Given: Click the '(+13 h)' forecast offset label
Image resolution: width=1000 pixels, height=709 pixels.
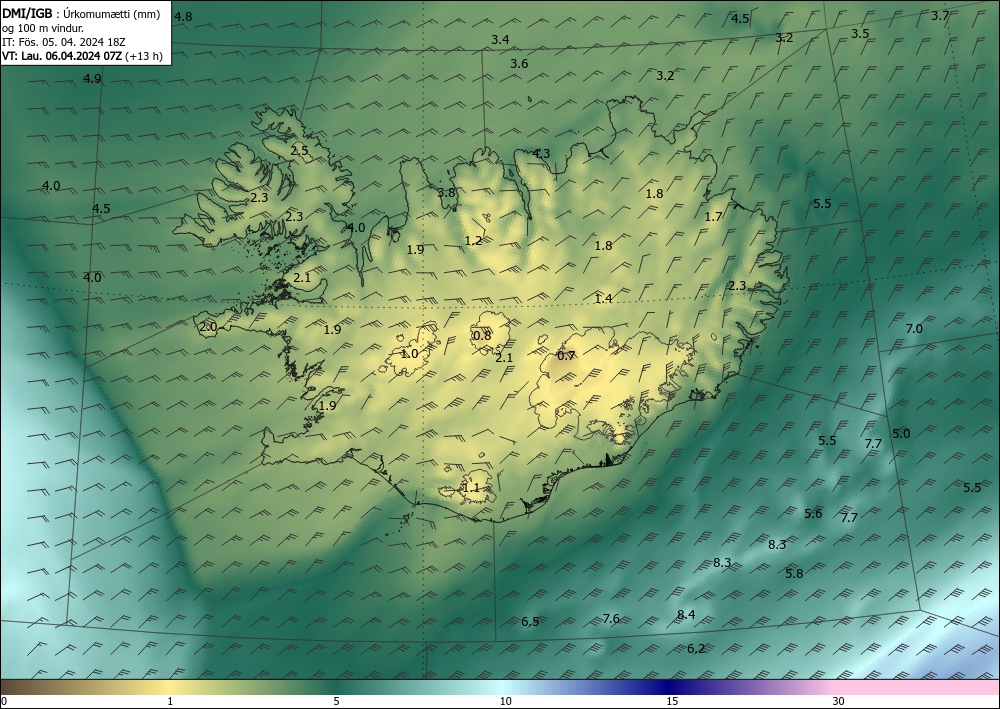Looking at the screenshot, I should tap(144, 56).
